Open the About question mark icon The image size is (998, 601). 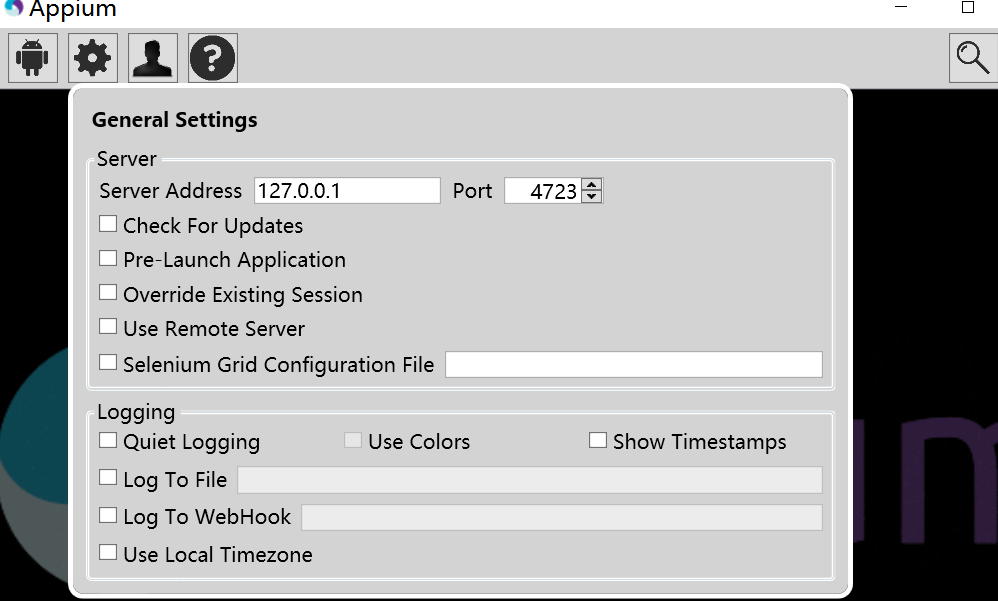pos(213,58)
